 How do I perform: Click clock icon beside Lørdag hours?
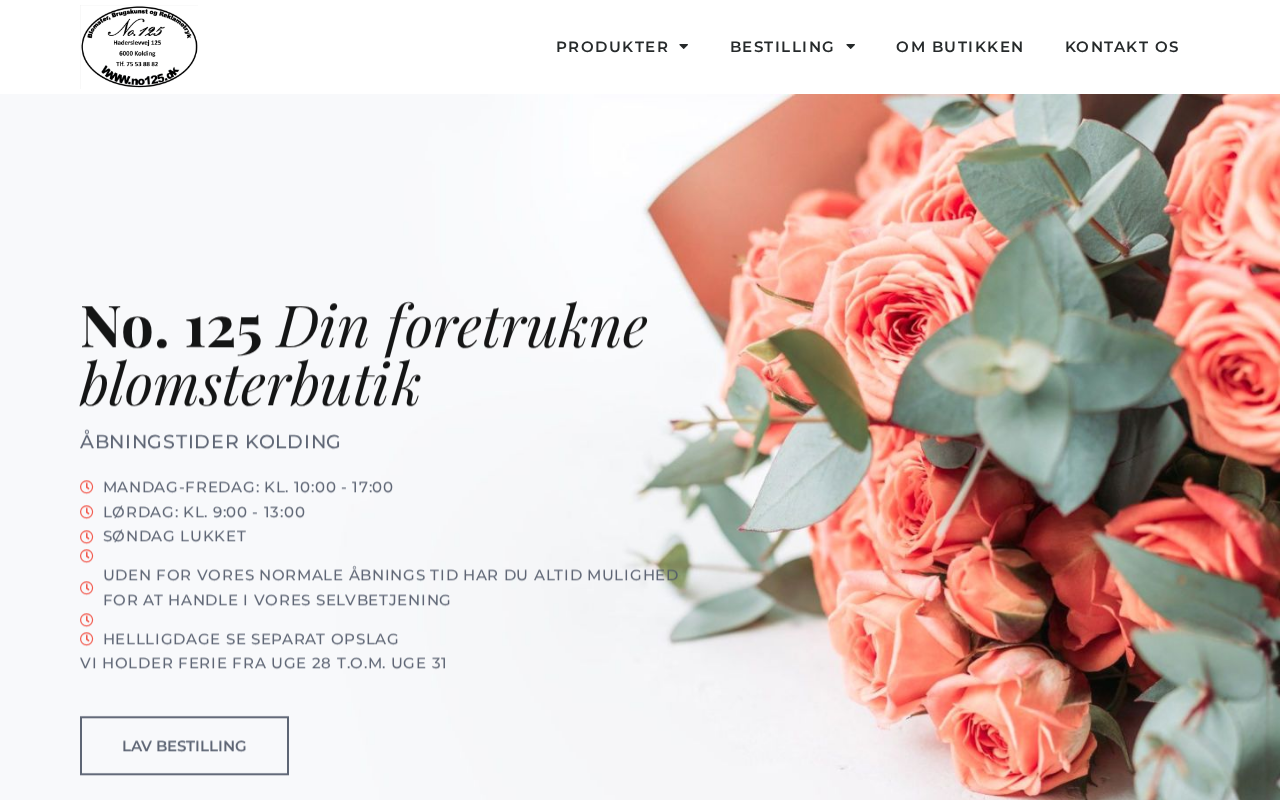coord(87,512)
